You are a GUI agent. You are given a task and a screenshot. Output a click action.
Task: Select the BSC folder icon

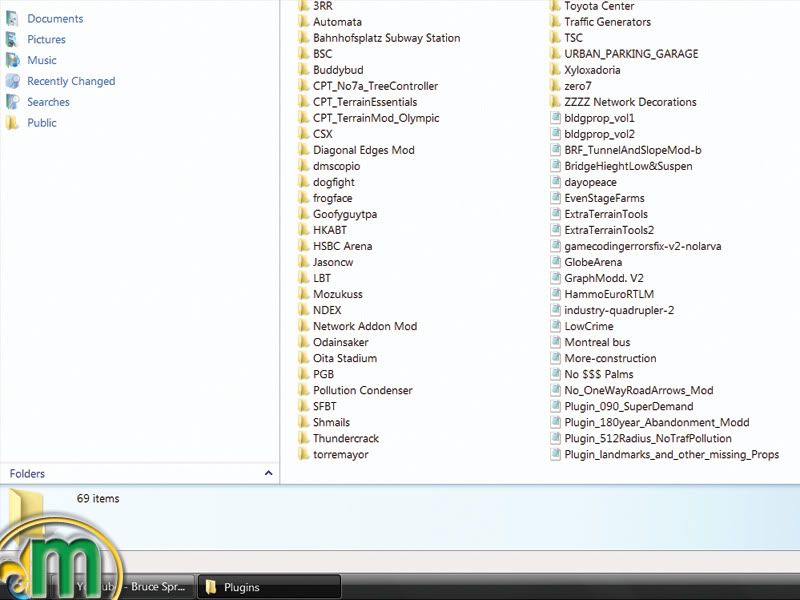(304, 54)
